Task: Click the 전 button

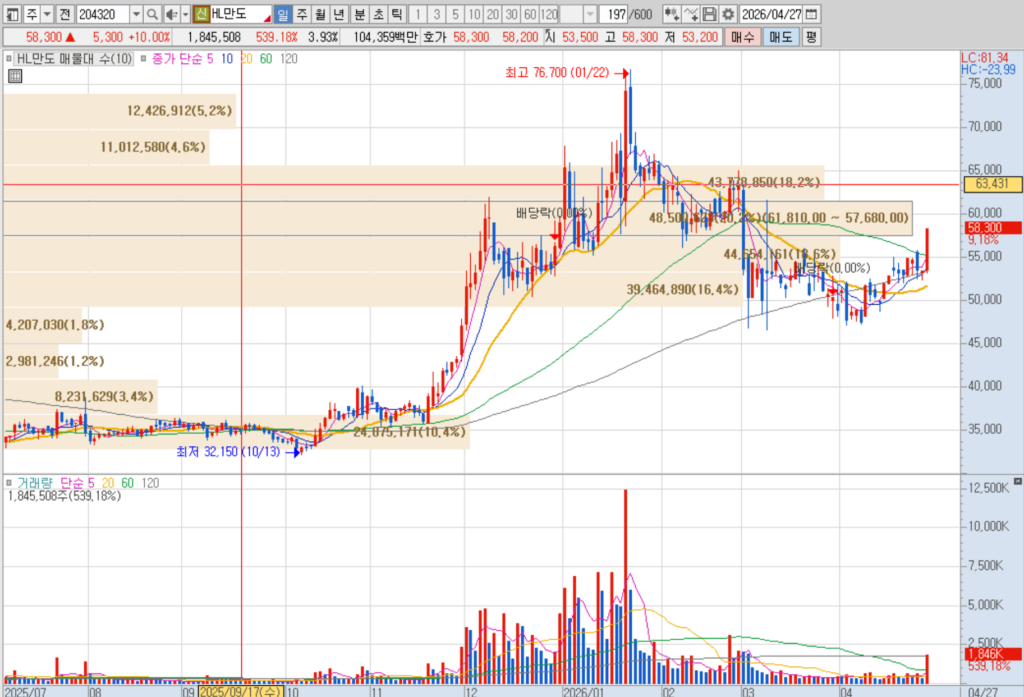Action: (x=65, y=14)
